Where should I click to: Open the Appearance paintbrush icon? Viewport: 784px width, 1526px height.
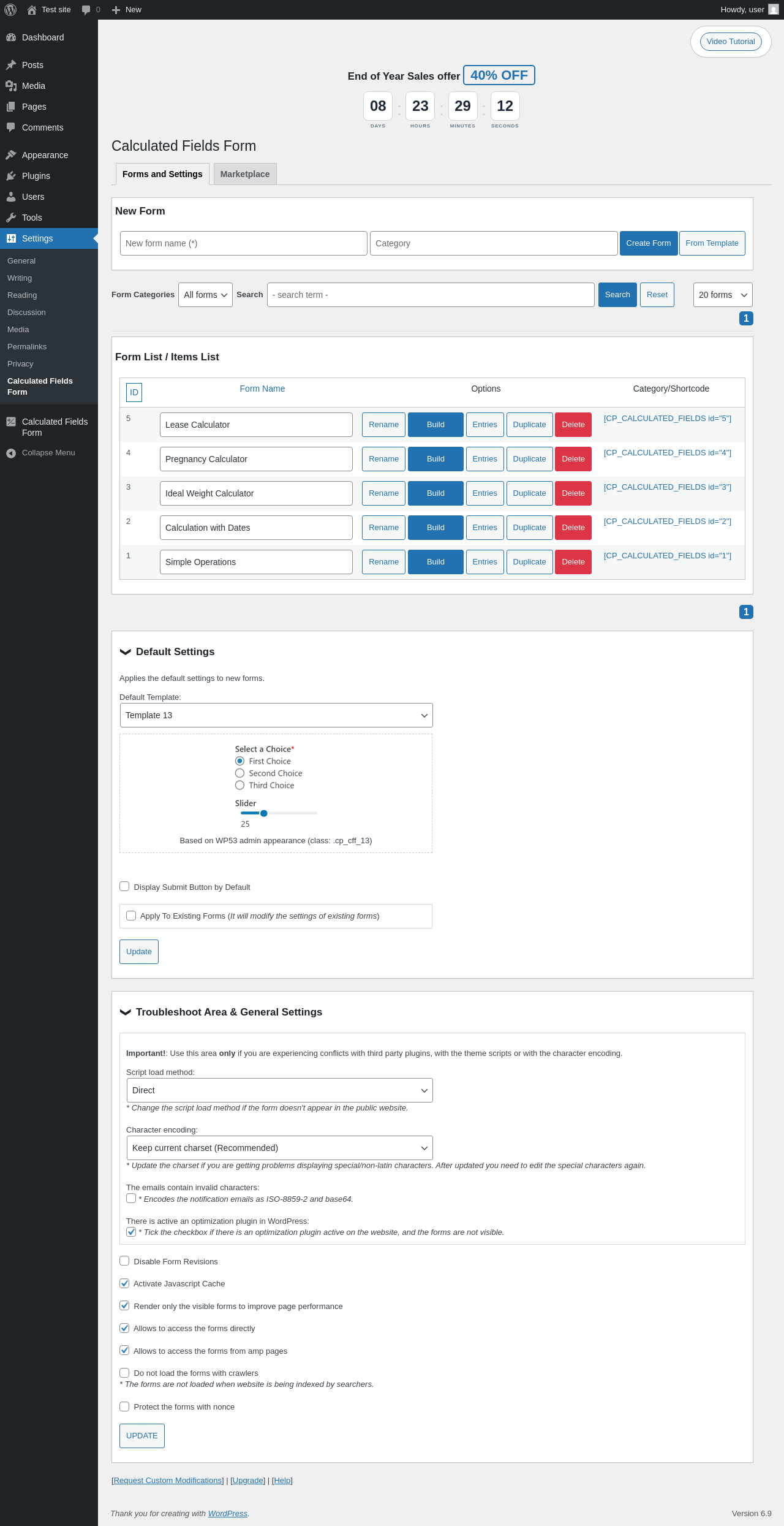pos(11,155)
